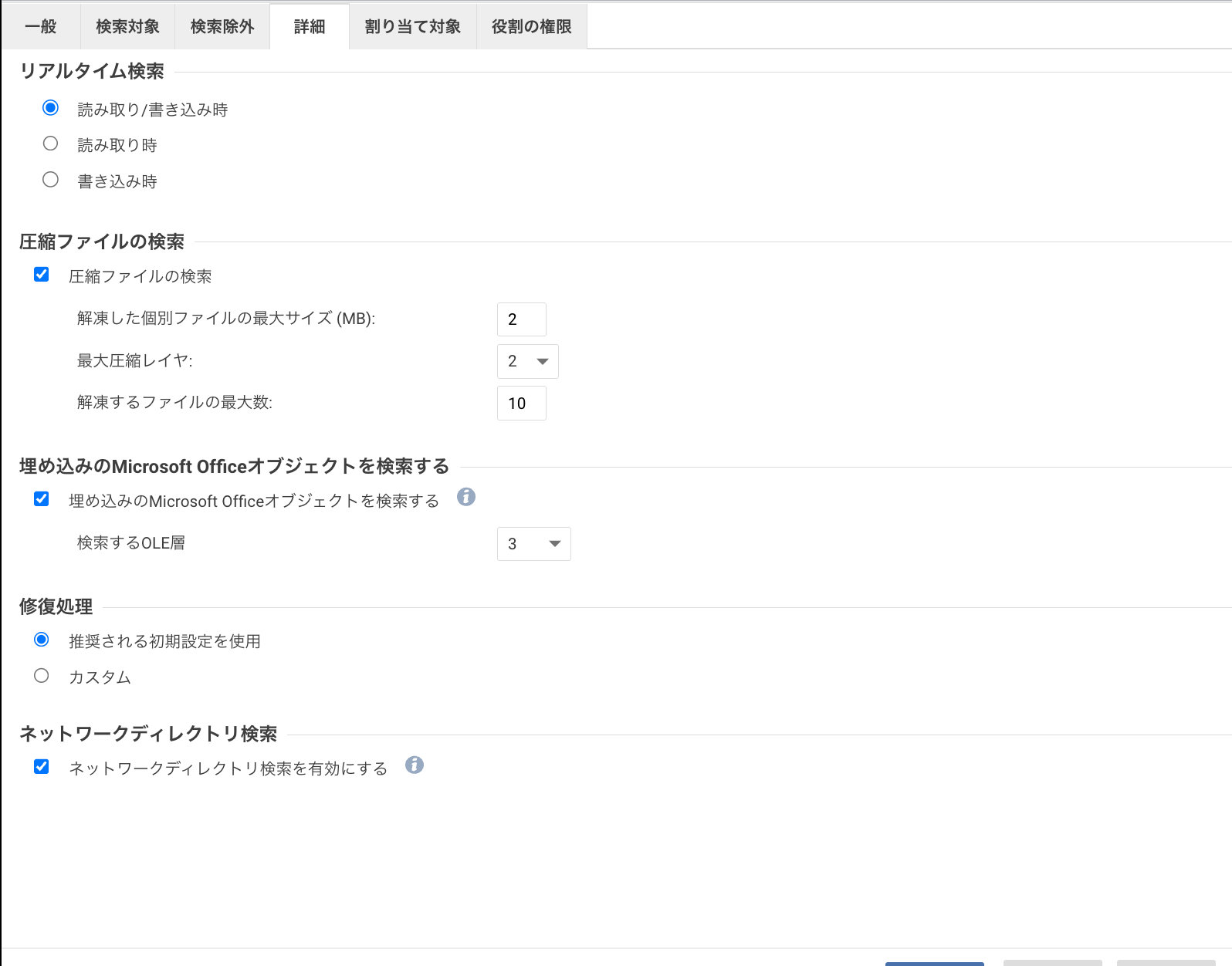Toggle ネットワークディレクトリ検索を有効にする checkbox
This screenshot has width=1232, height=966.
pyautogui.click(x=42, y=767)
